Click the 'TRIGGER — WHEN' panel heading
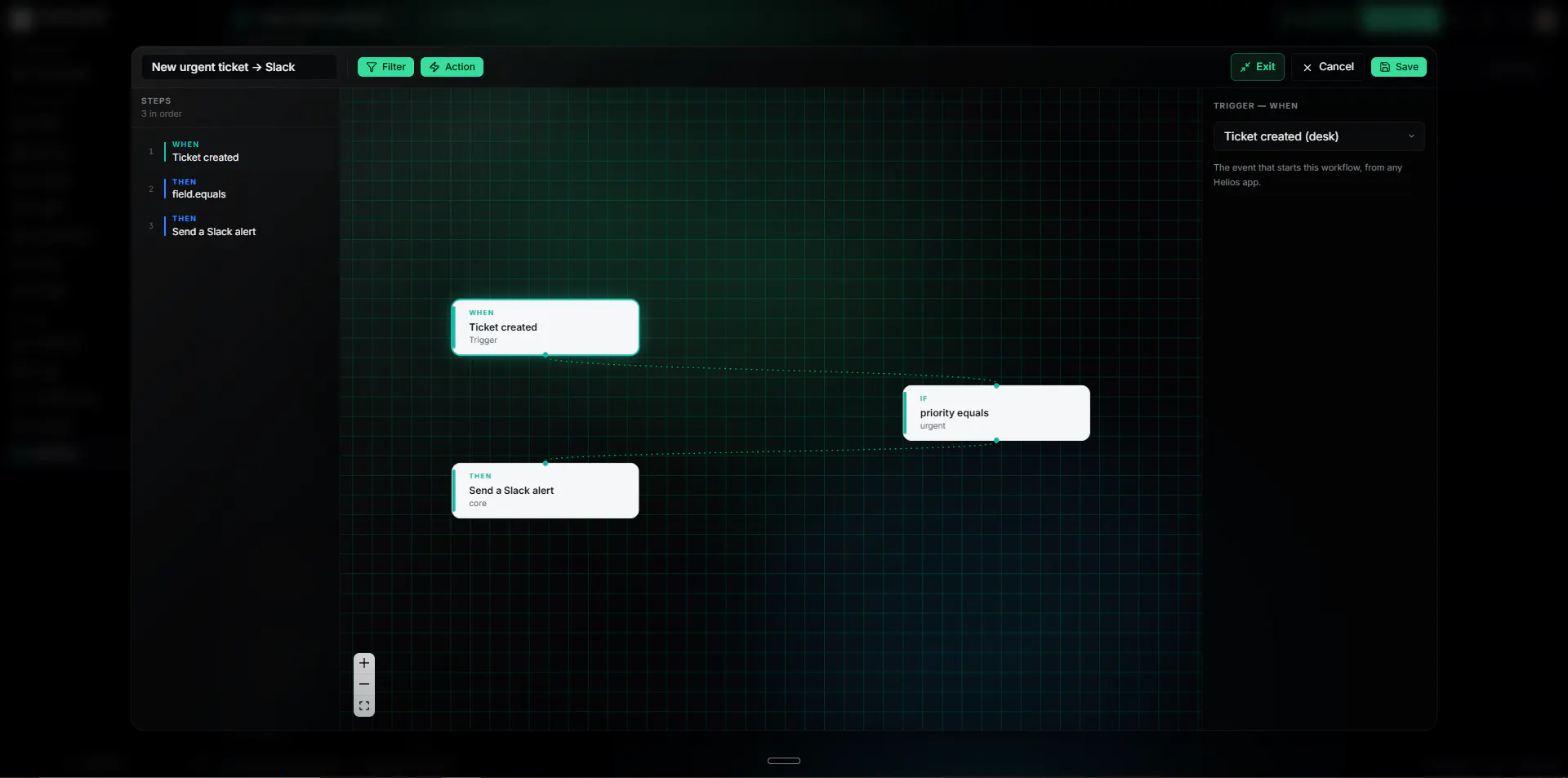This screenshot has height=778, width=1568. pos(1255,106)
